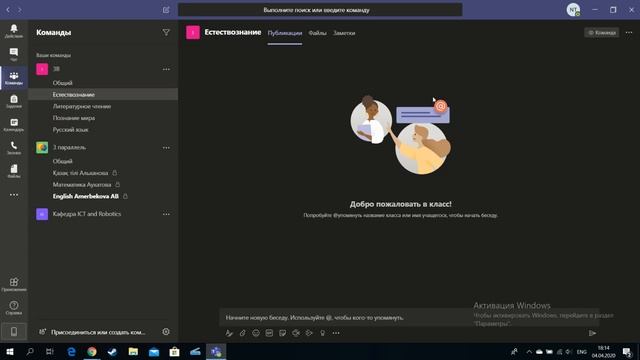The width and height of the screenshot is (640, 360).
Task: Click the Praise badge icon
Action: (322, 333)
